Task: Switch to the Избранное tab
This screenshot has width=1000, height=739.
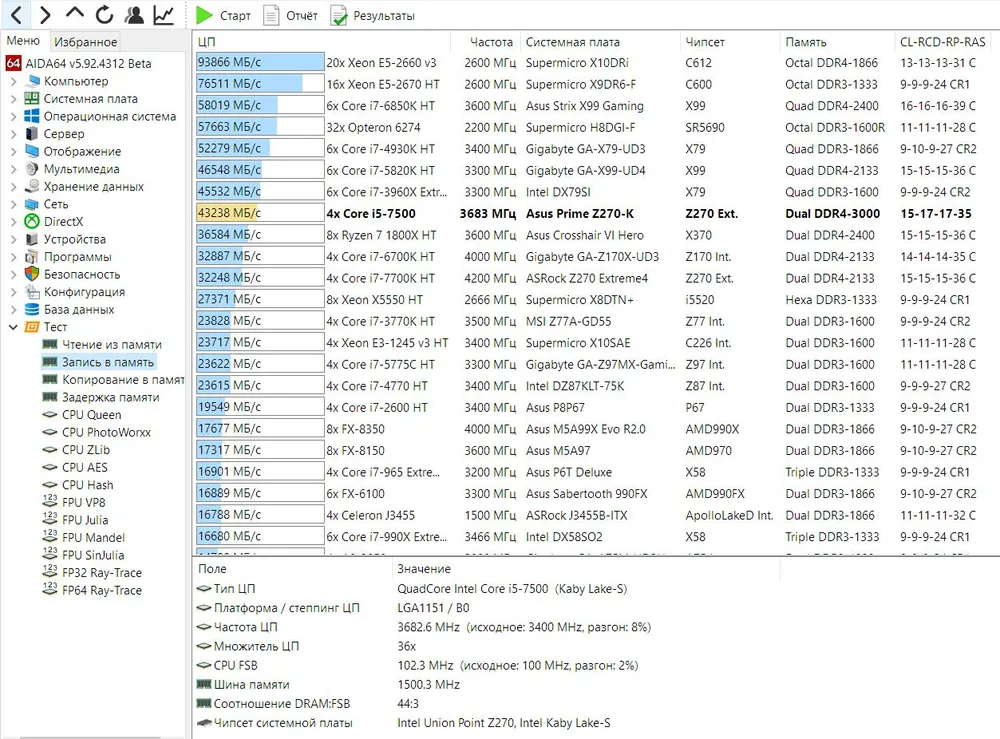Action: [x=85, y=42]
